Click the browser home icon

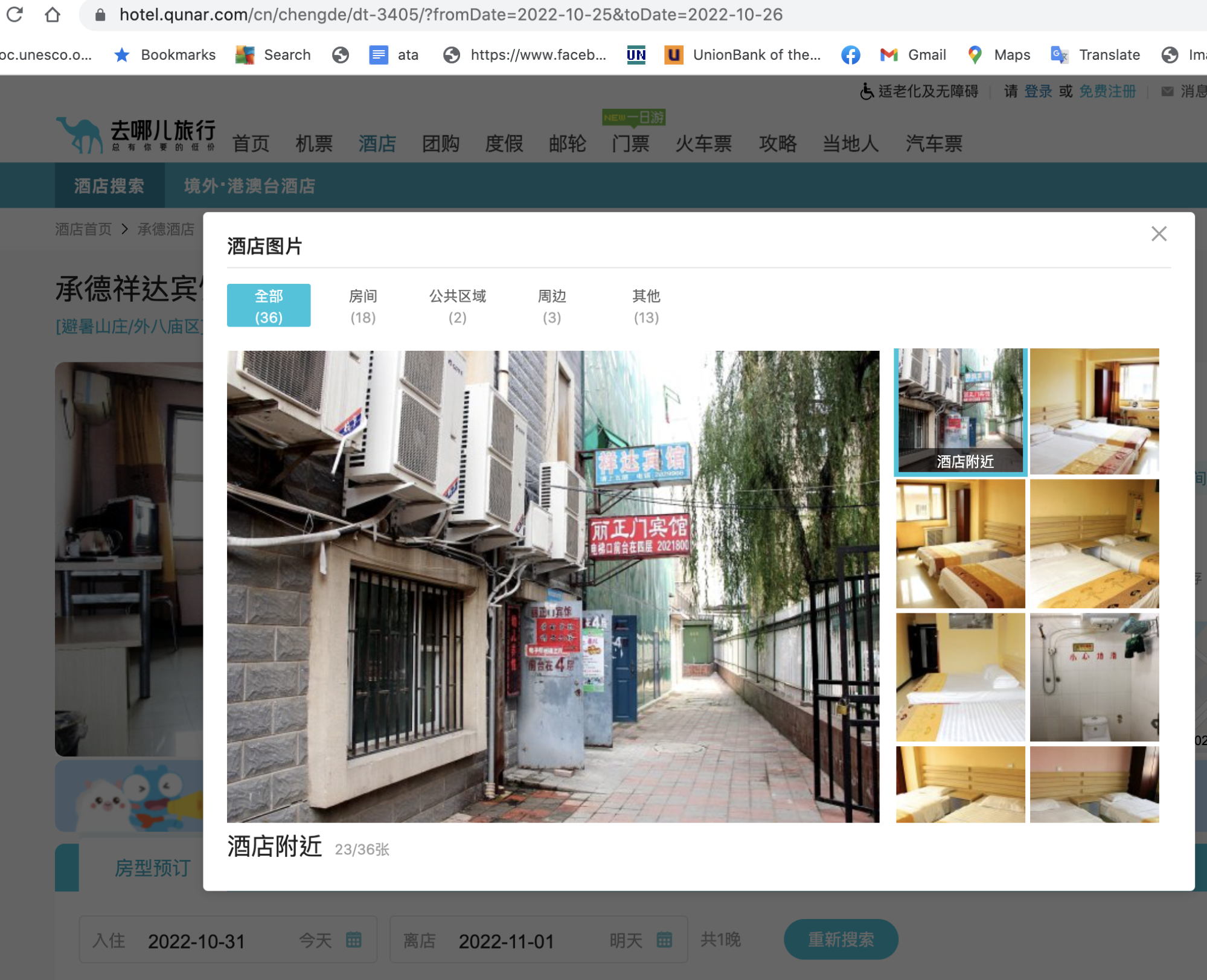tap(53, 14)
